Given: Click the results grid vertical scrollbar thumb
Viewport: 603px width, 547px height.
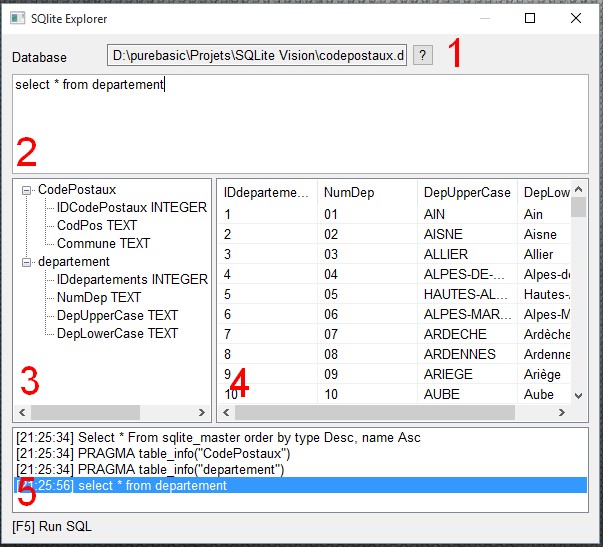Looking at the screenshot, I should [578, 207].
